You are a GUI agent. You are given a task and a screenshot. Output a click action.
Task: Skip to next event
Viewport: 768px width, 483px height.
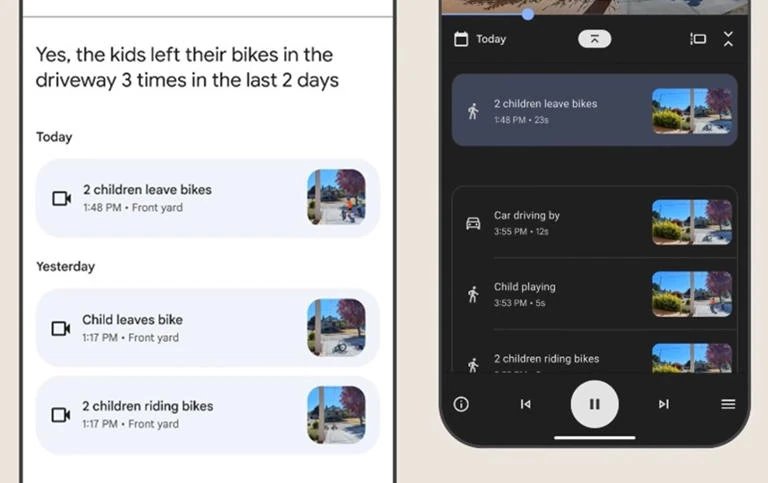click(664, 404)
